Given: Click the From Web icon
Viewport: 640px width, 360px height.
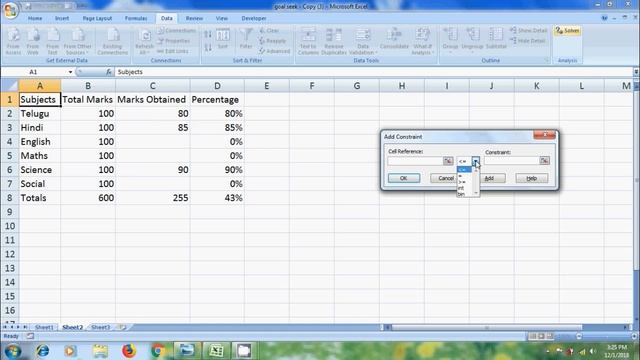Looking at the screenshot, I should [x=33, y=41].
